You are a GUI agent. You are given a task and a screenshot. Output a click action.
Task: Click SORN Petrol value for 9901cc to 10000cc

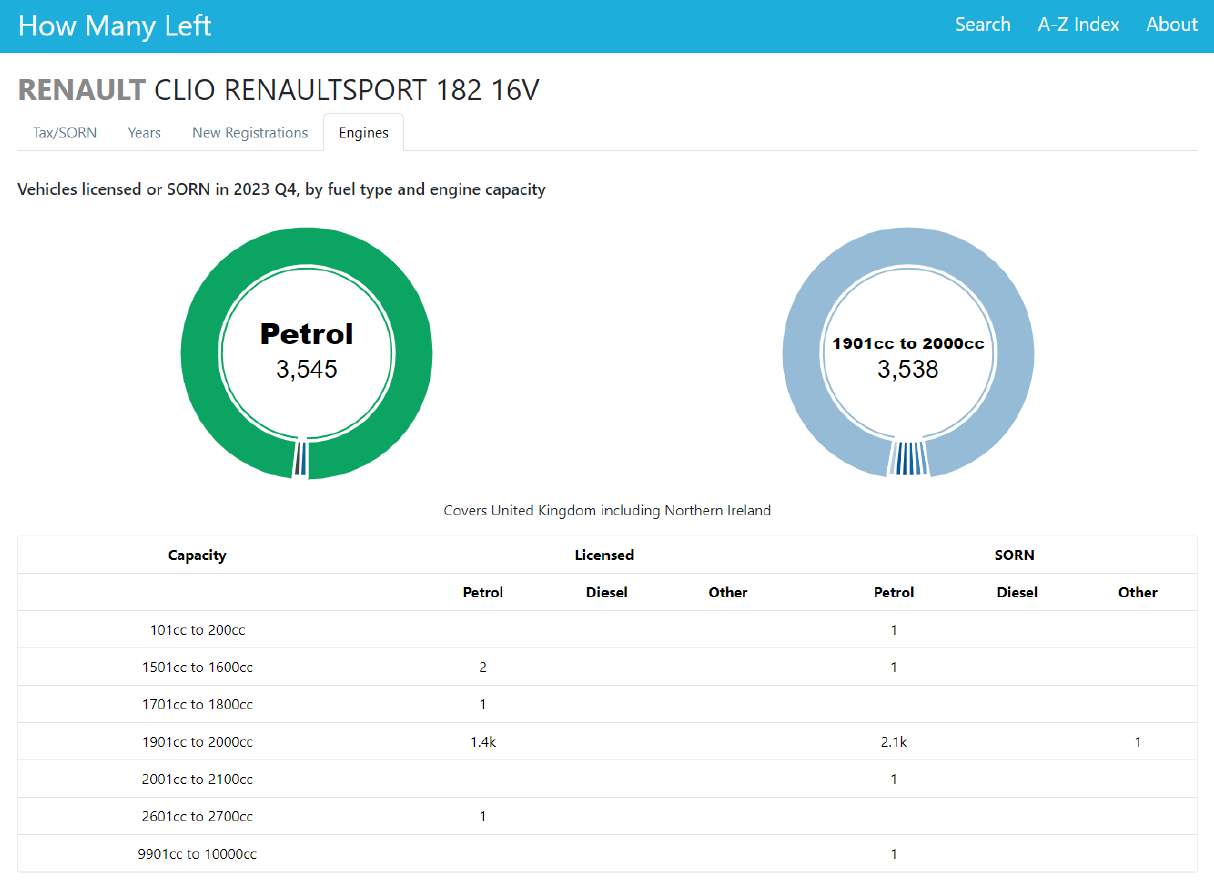click(894, 854)
